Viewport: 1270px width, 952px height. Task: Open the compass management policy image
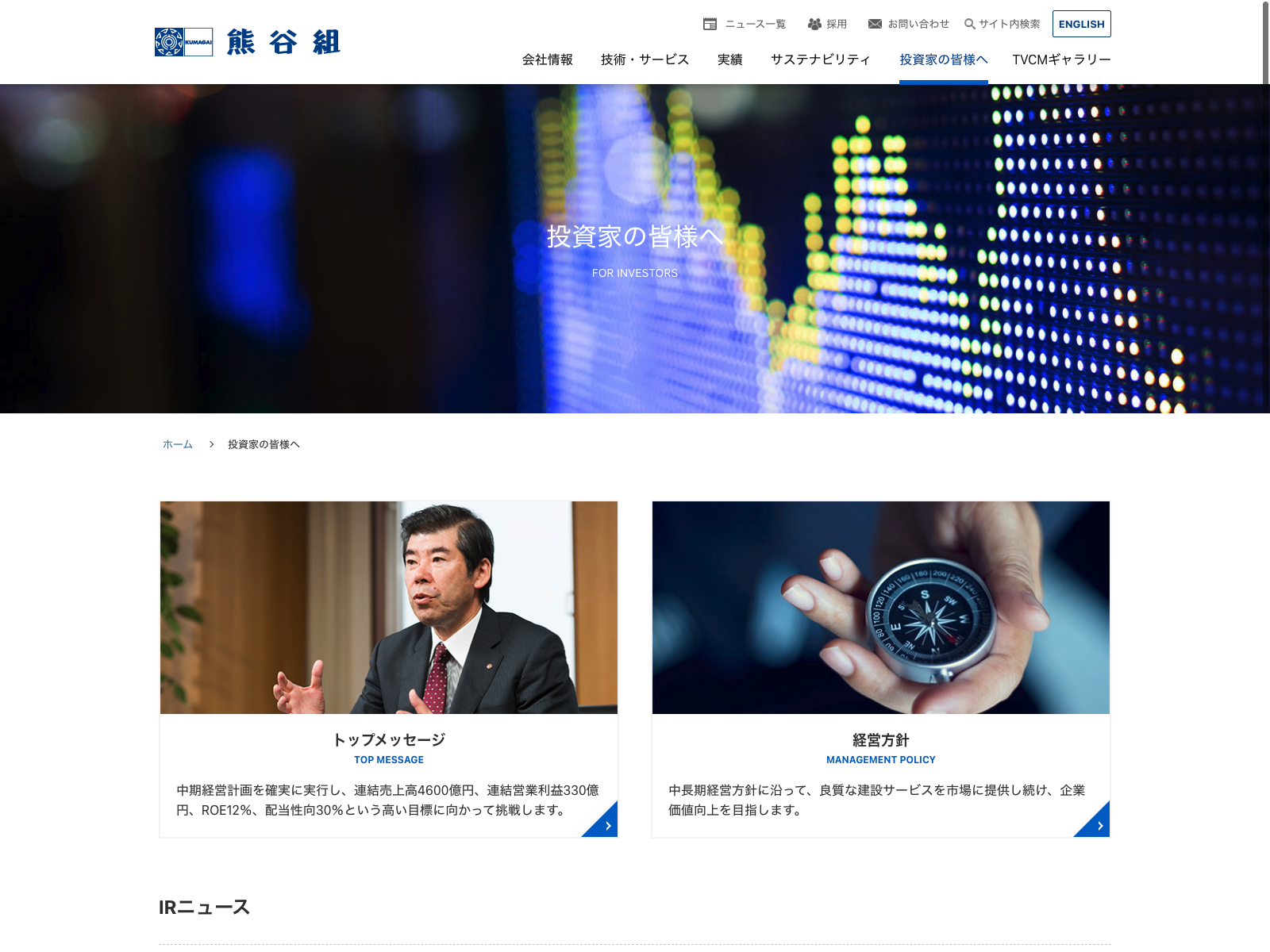pos(880,607)
